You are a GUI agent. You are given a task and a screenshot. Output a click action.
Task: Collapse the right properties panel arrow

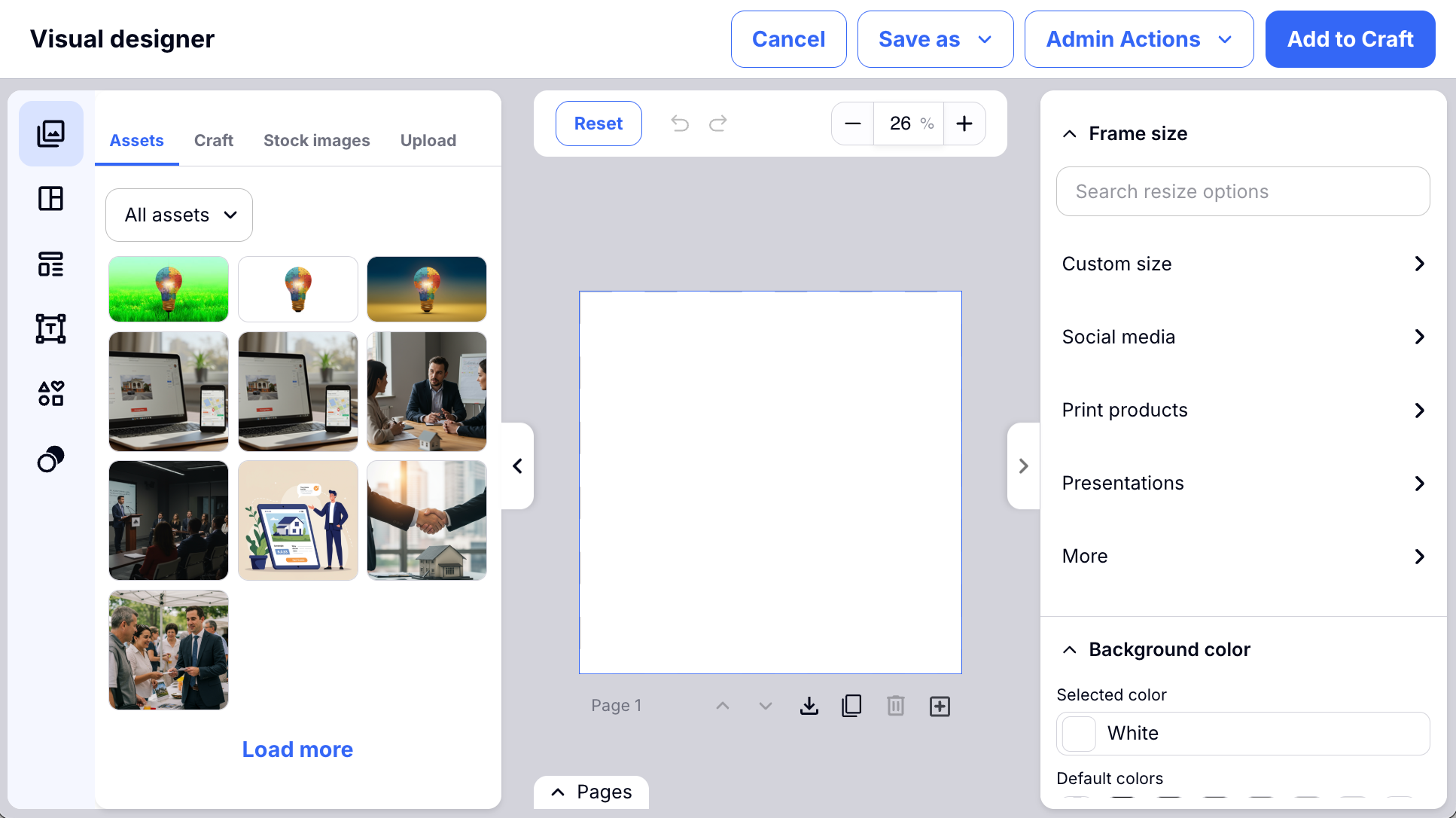[1023, 466]
